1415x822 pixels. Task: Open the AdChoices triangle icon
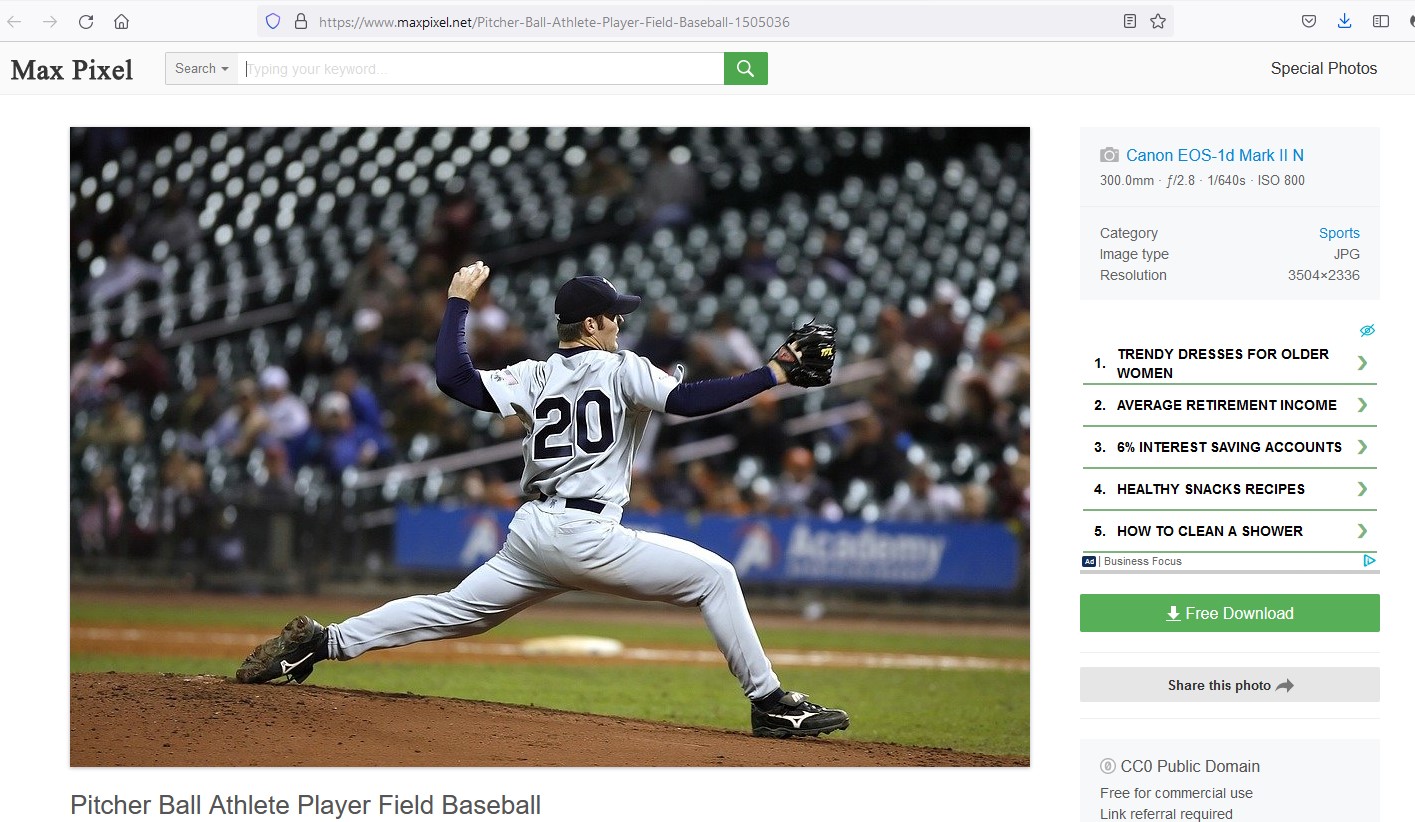pyautogui.click(x=1369, y=561)
